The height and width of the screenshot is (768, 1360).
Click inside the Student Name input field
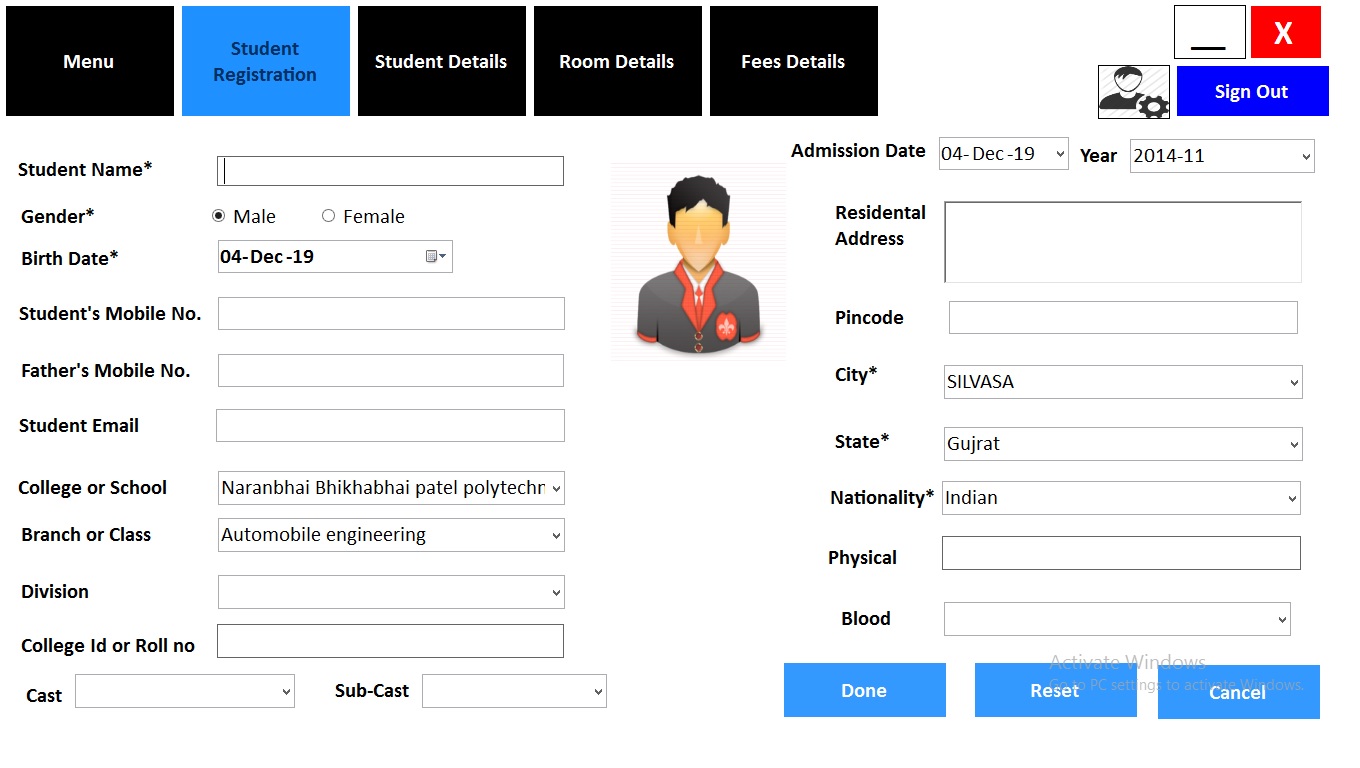click(390, 170)
